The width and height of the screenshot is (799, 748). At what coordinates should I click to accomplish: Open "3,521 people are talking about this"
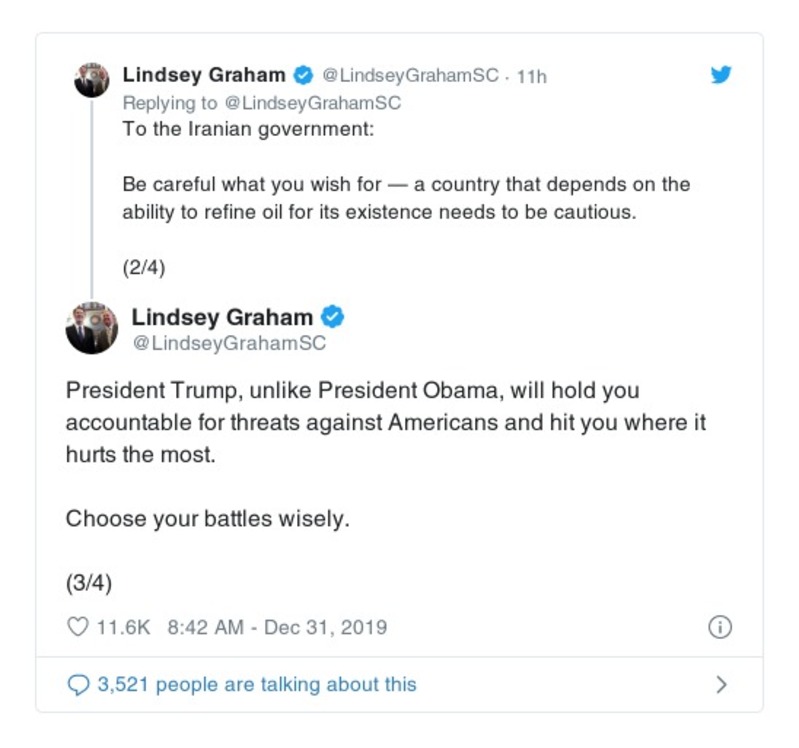point(257,685)
